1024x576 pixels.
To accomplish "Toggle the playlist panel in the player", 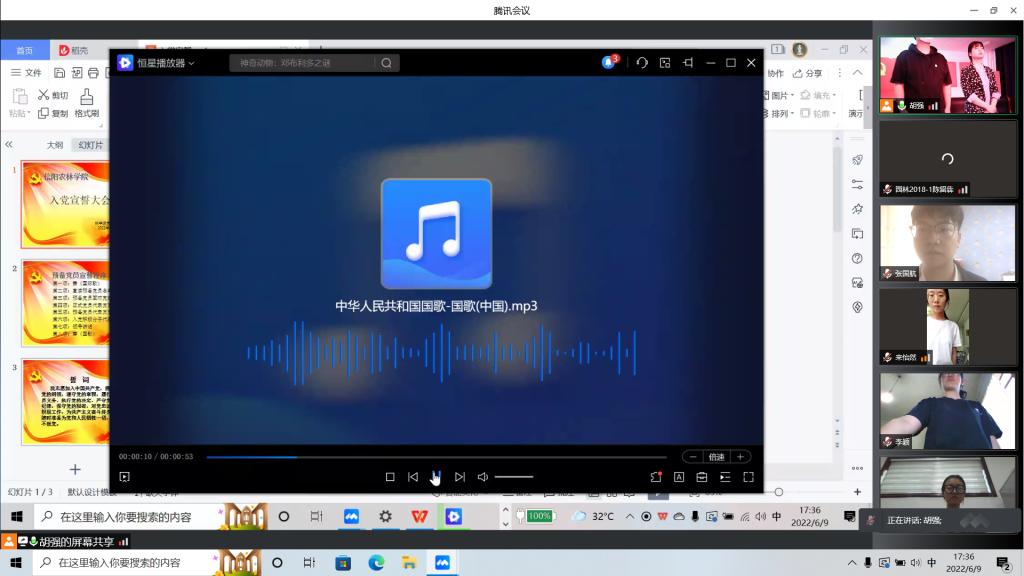I will pos(725,477).
